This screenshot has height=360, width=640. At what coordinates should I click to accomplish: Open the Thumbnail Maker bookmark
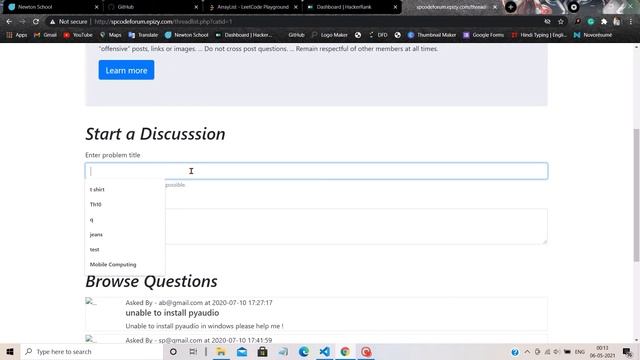tap(432, 35)
